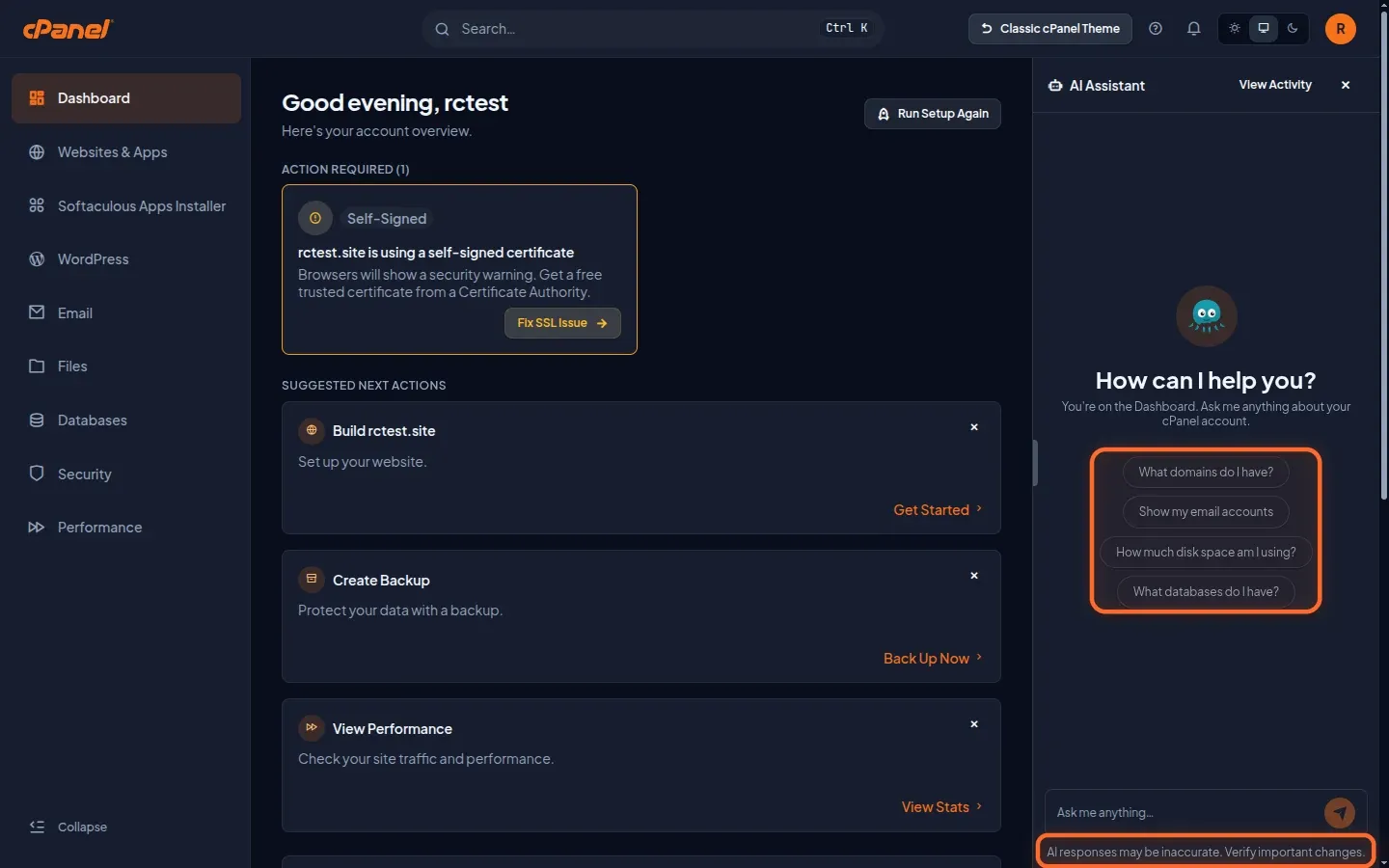Screen dimensions: 1389x868
Task: Open Databases in the sidebar
Action: [126, 420]
